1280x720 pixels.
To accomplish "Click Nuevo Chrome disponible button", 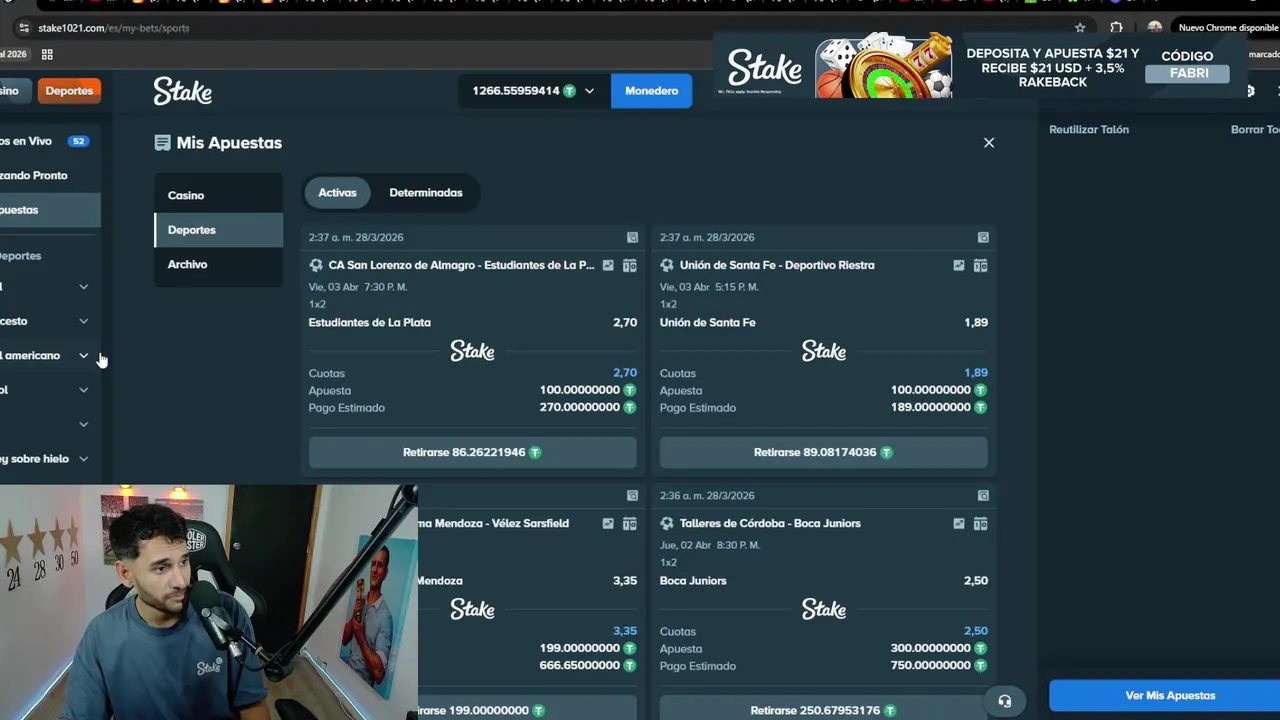I will pos(1227,28).
